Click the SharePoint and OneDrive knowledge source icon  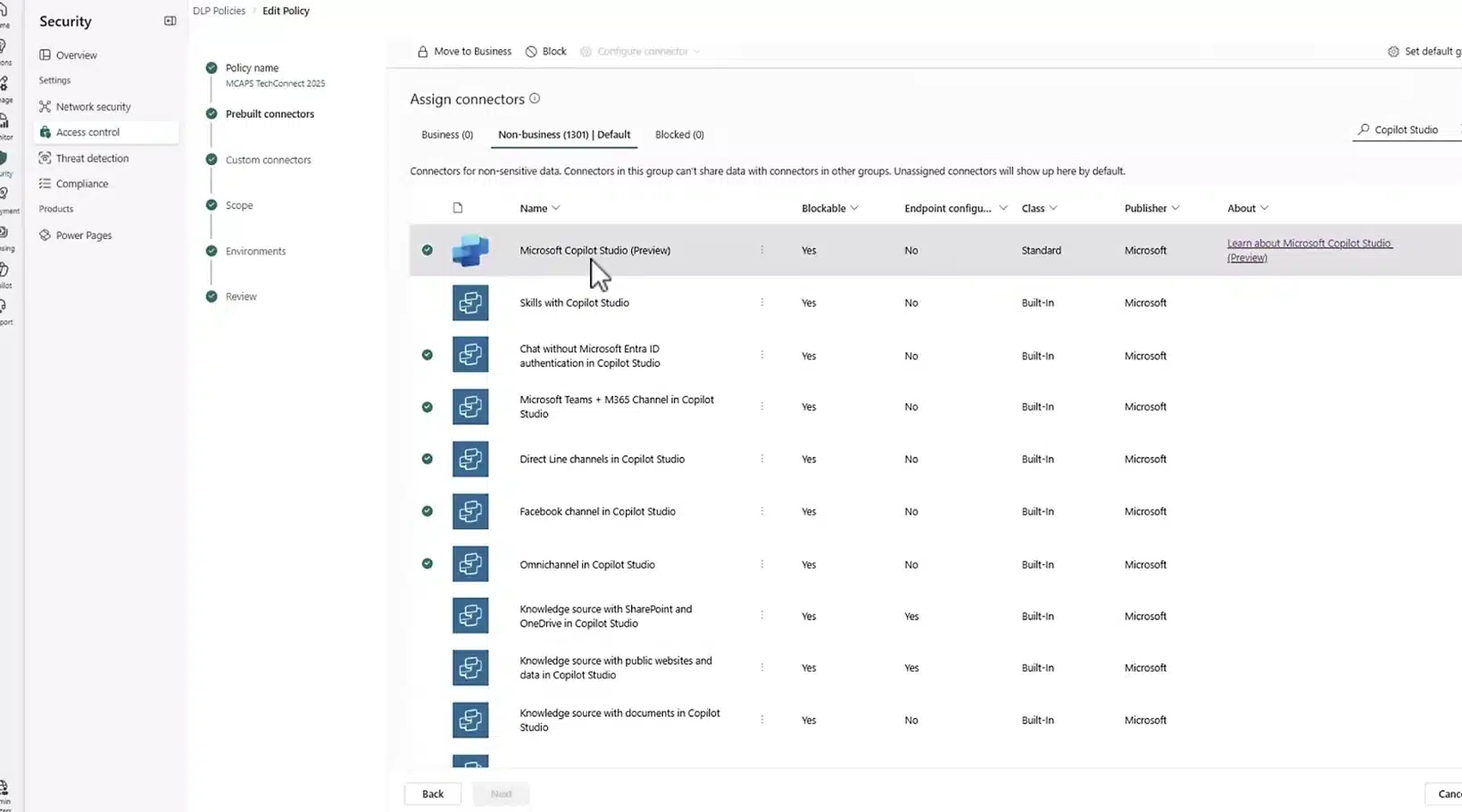tap(470, 616)
